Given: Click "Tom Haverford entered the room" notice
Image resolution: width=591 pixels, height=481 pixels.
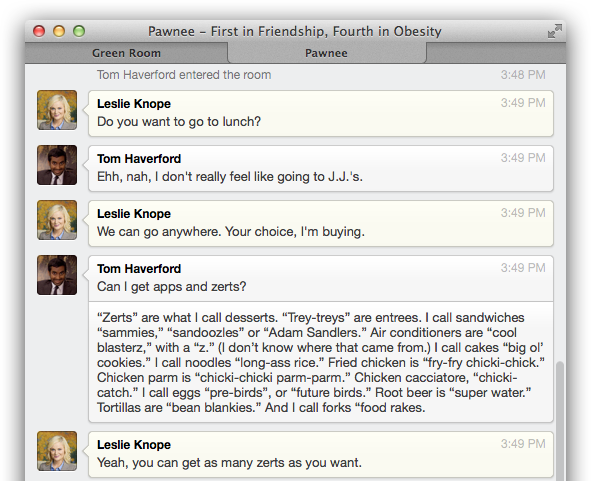Looking at the screenshot, I should click(x=184, y=75).
